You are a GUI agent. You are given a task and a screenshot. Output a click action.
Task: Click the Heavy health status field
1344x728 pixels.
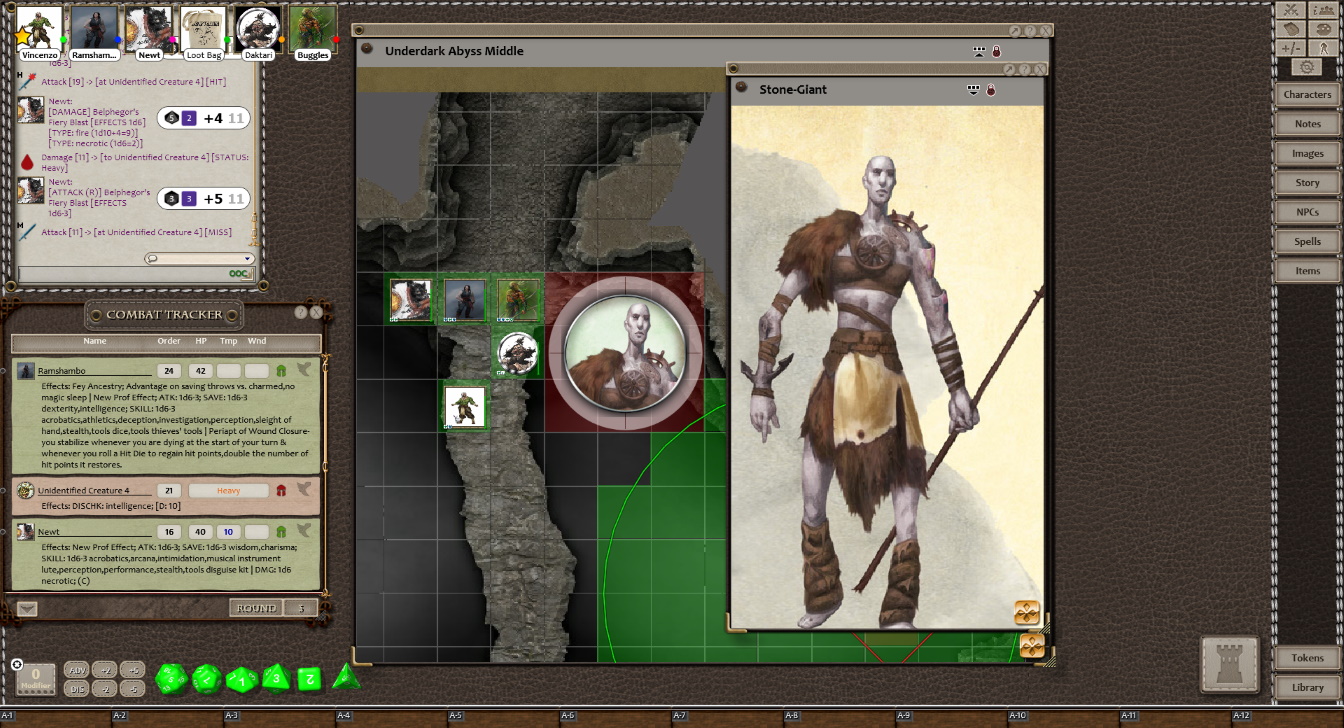pyautogui.click(x=228, y=491)
